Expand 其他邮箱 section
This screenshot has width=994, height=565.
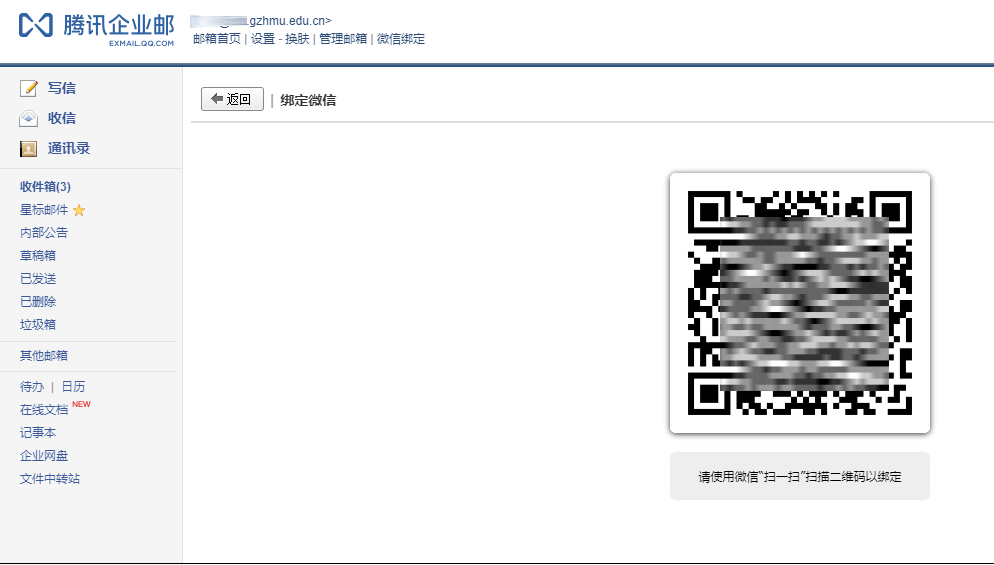point(44,356)
